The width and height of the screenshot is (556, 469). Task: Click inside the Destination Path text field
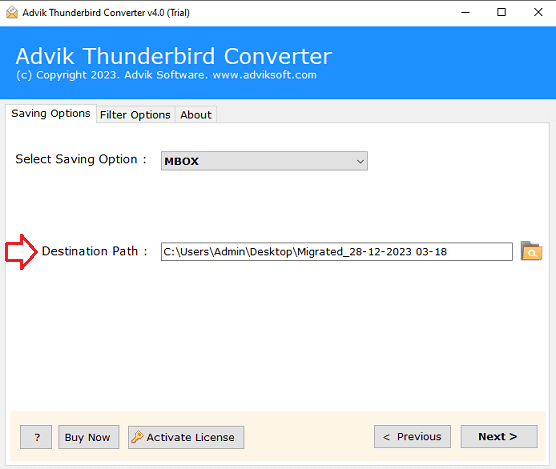[x=337, y=252]
